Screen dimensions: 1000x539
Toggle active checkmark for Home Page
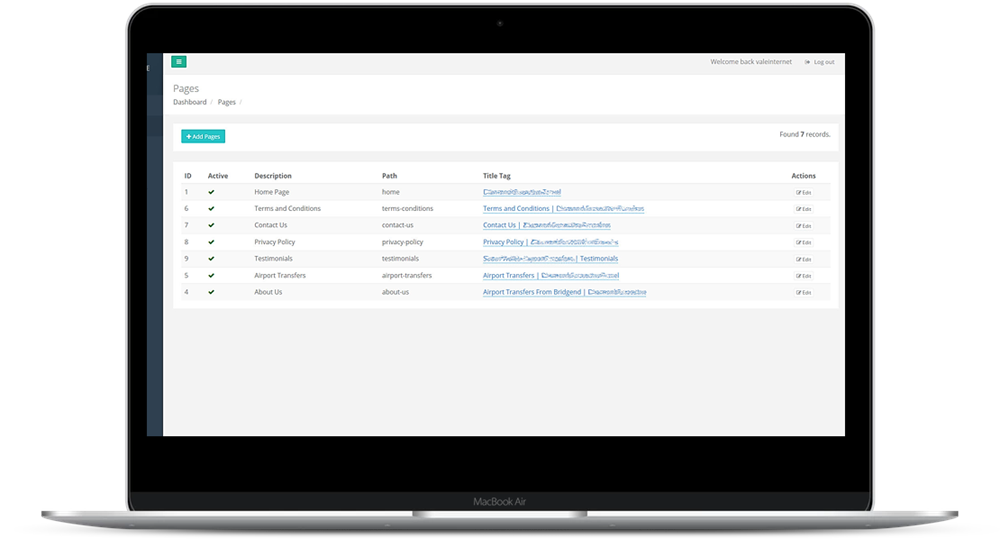211,192
